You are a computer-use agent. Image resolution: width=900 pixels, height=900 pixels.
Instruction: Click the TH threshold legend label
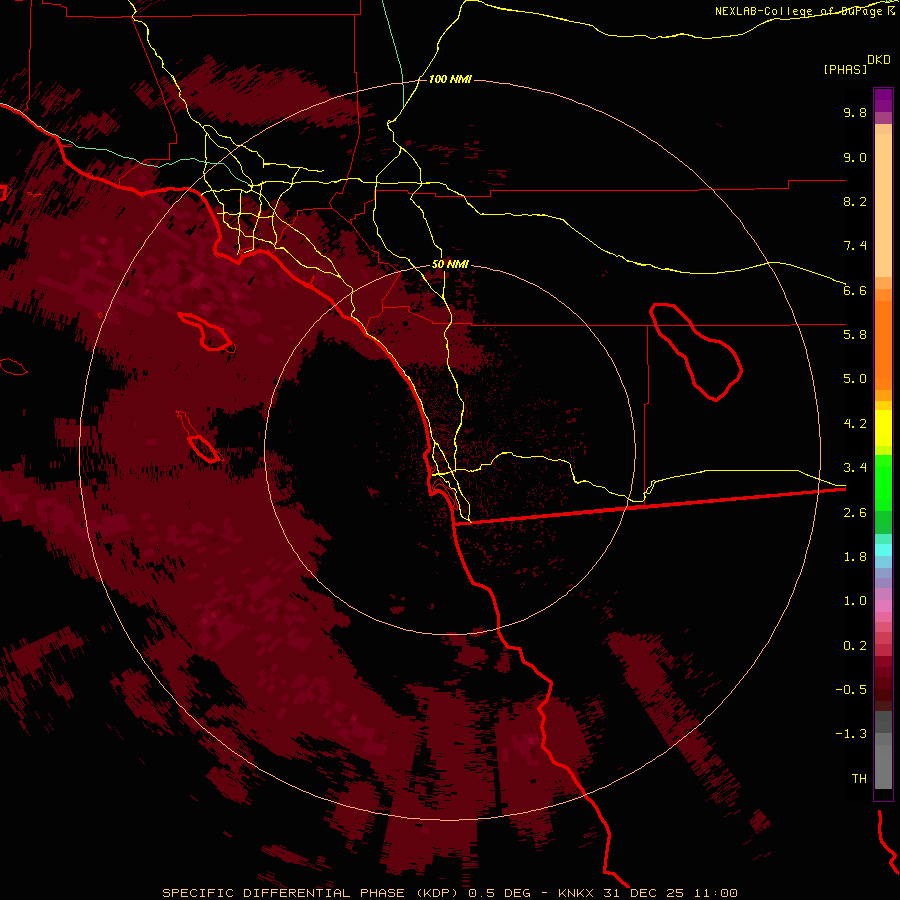click(859, 779)
